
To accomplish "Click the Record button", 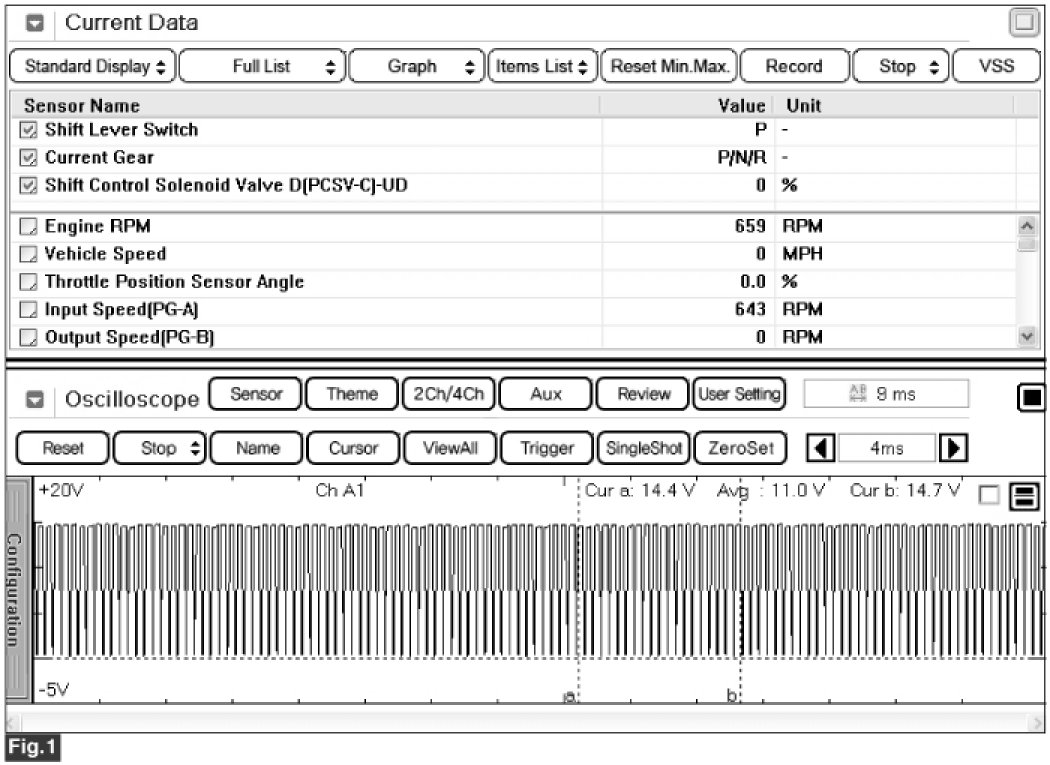I will [x=793, y=67].
